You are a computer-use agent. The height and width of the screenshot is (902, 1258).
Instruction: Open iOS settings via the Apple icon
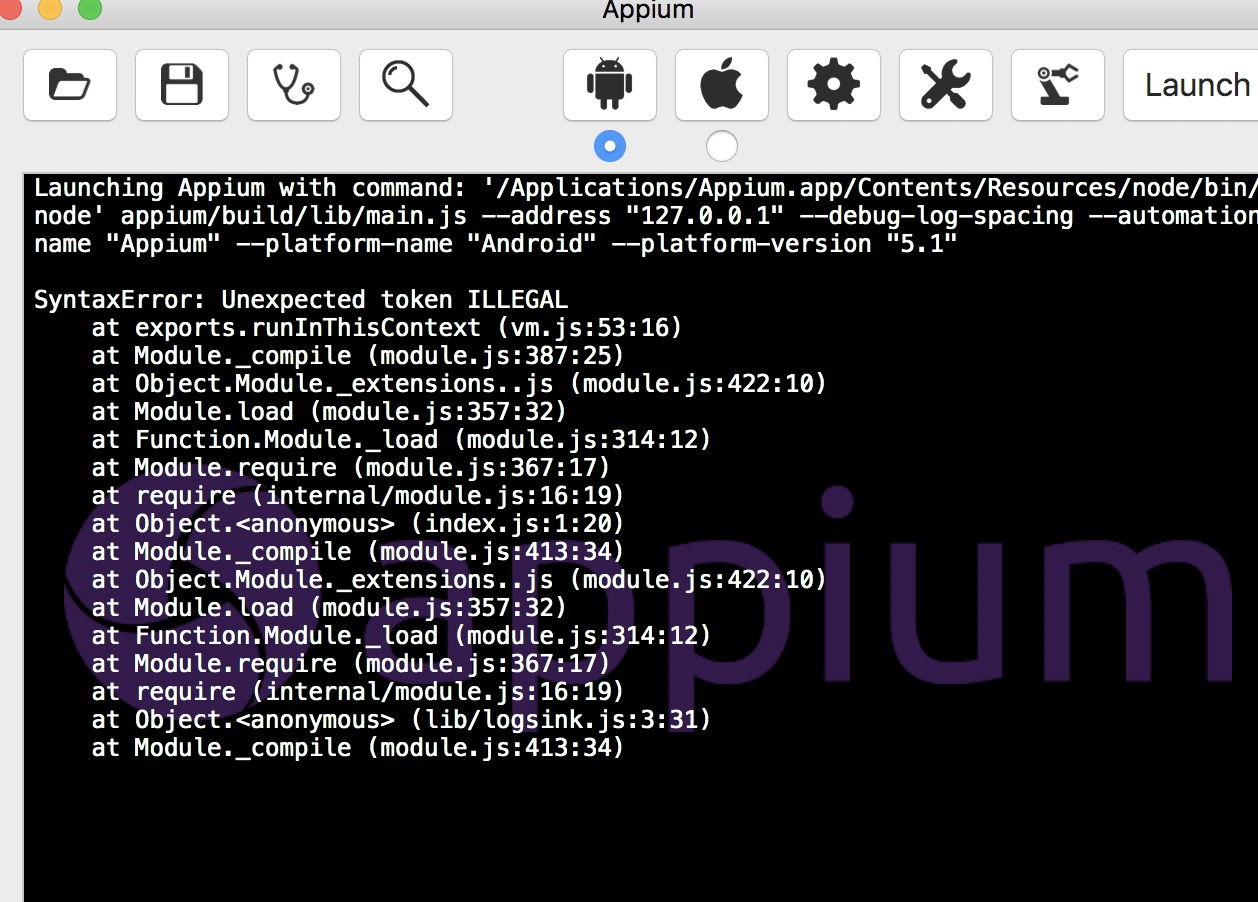pyautogui.click(x=722, y=85)
